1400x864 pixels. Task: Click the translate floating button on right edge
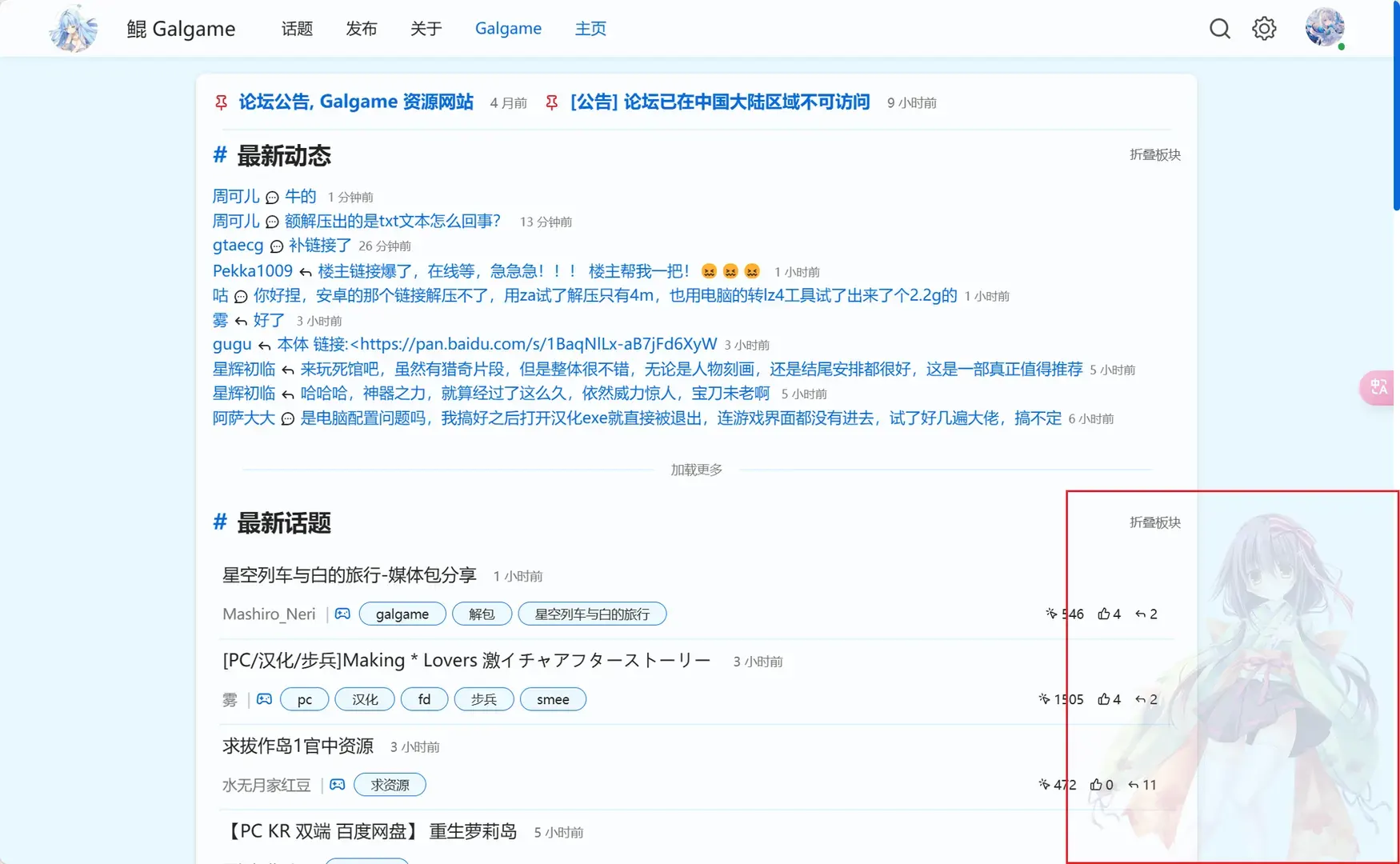point(1378,388)
